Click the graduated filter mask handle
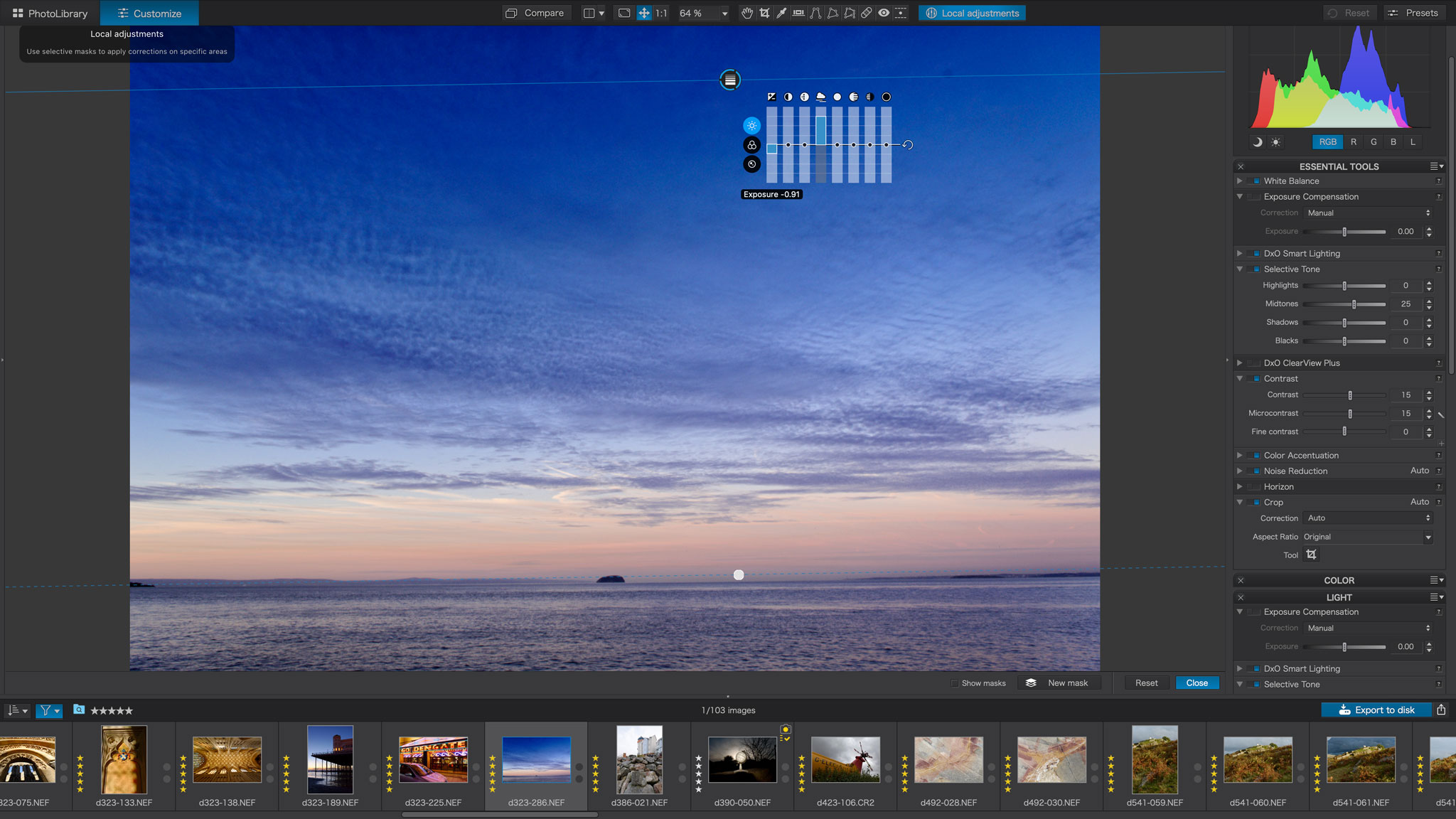Image resolution: width=1456 pixels, height=819 pixels. pos(730,80)
